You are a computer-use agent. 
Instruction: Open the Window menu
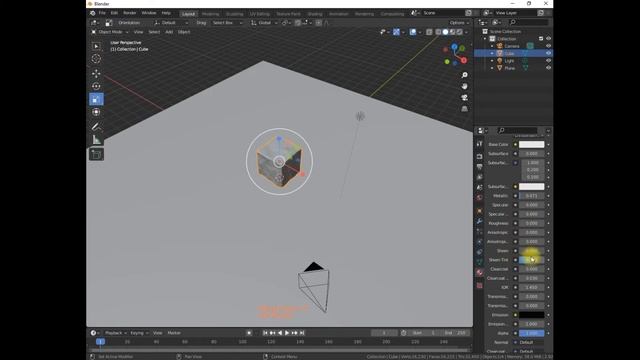[149, 13]
